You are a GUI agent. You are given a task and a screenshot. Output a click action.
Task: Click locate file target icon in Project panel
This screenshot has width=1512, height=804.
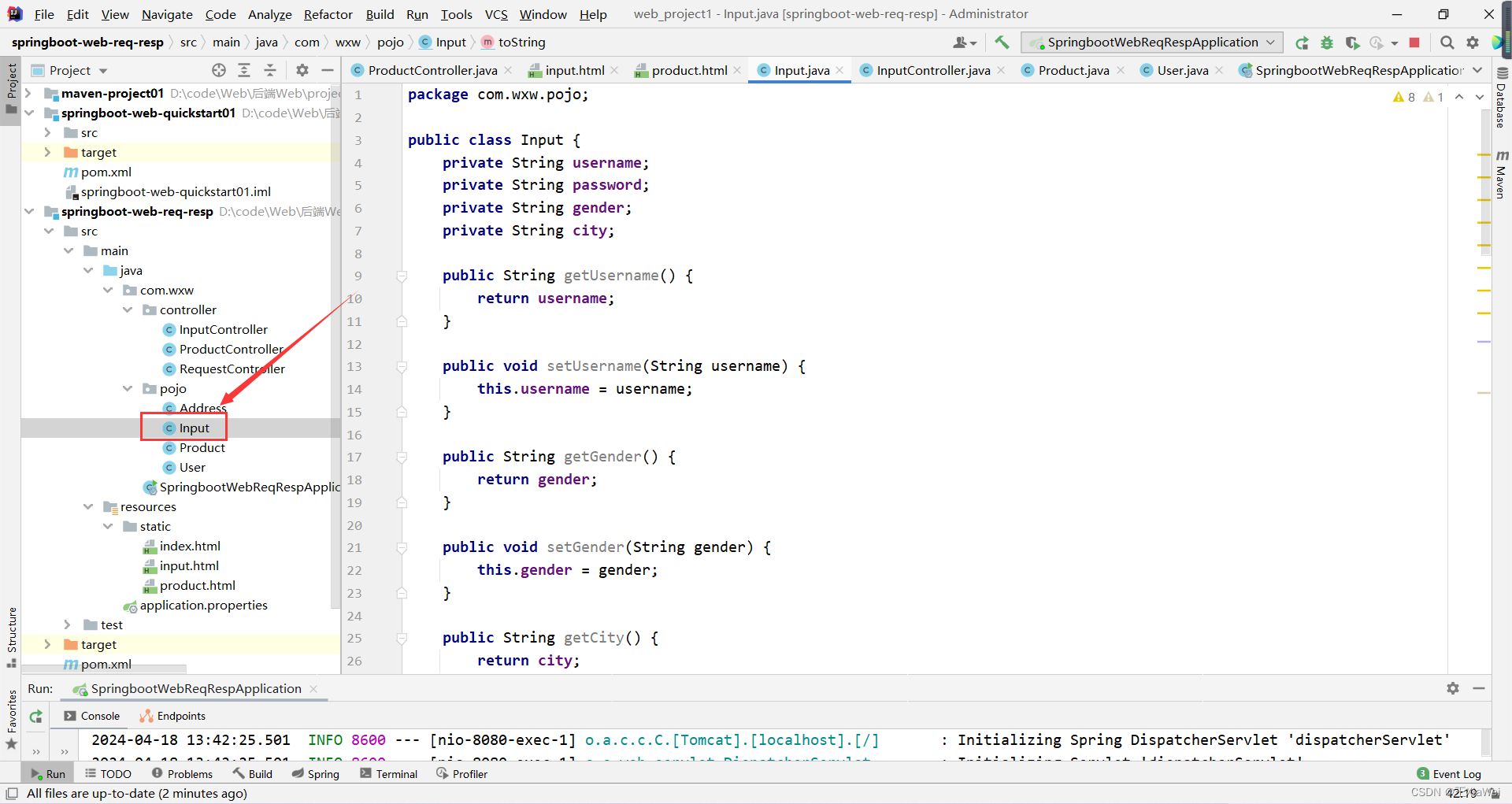click(x=219, y=70)
